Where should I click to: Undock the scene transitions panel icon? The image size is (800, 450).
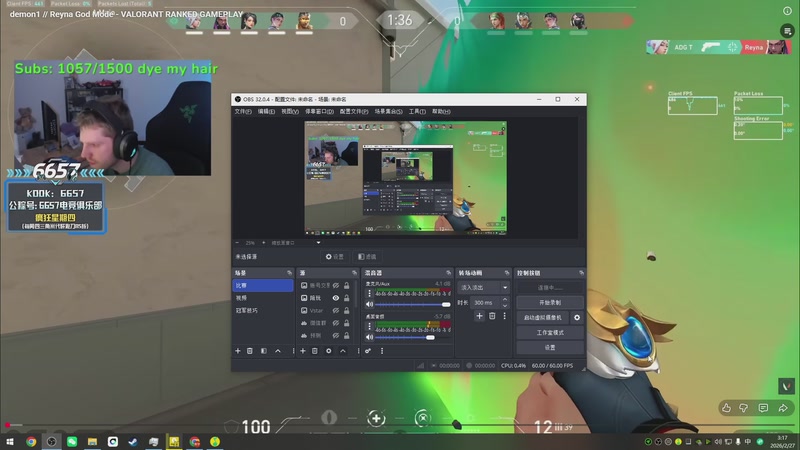[507, 273]
